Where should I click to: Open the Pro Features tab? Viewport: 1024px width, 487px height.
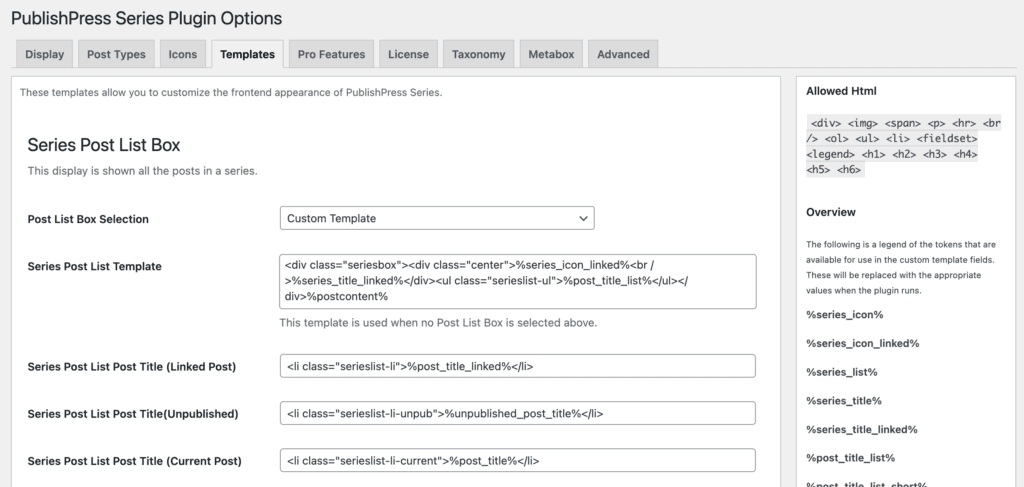coord(331,54)
